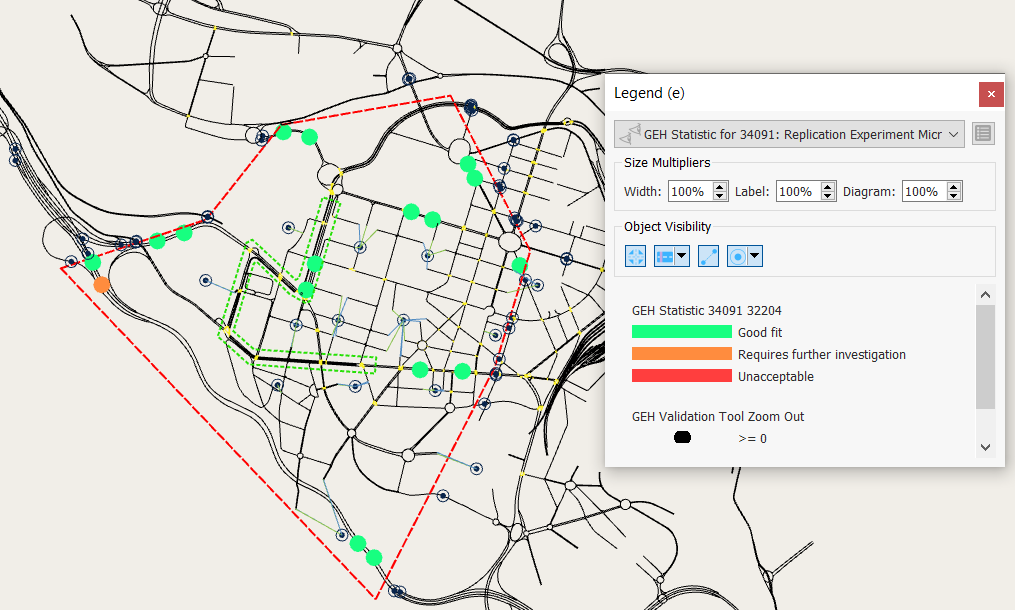Click the list icon beside the view mode dropdown
Viewport: 1015px width, 610px height.
(x=982, y=134)
